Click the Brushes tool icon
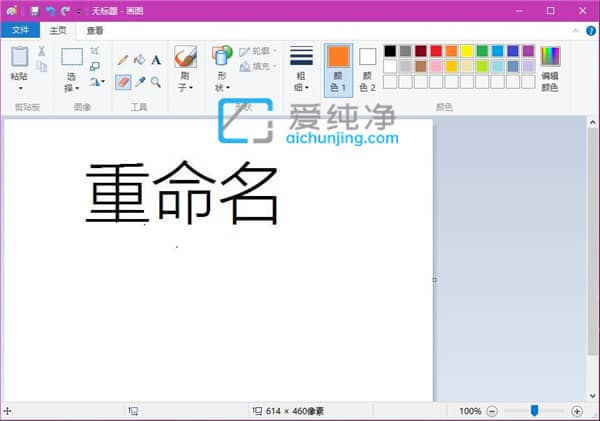 (x=186, y=57)
